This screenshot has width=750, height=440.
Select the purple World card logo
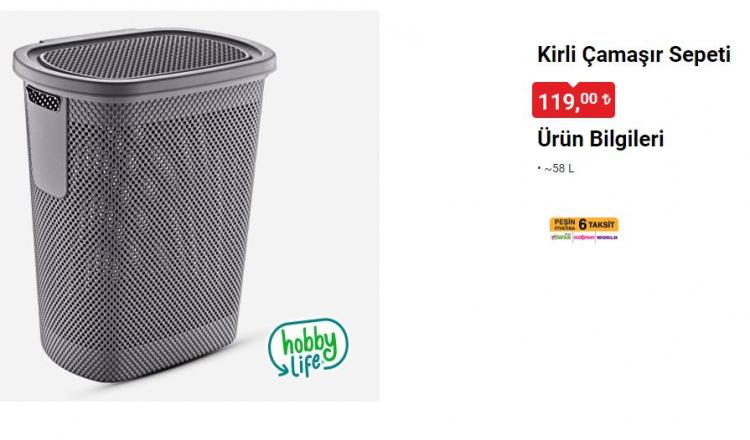[x=607, y=237]
